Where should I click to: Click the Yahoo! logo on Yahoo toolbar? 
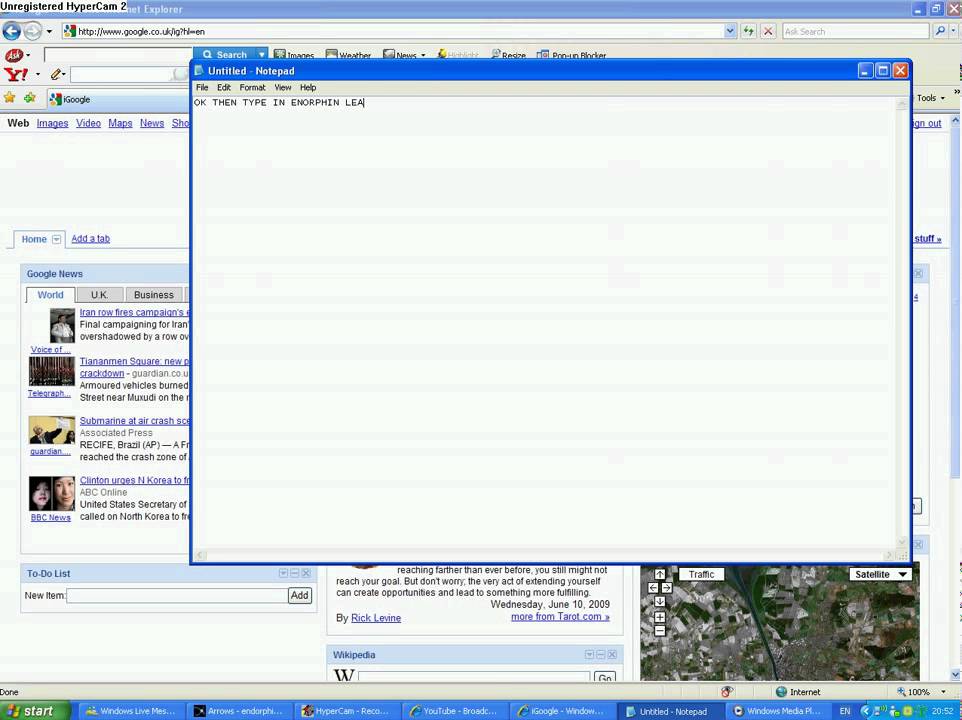16,75
